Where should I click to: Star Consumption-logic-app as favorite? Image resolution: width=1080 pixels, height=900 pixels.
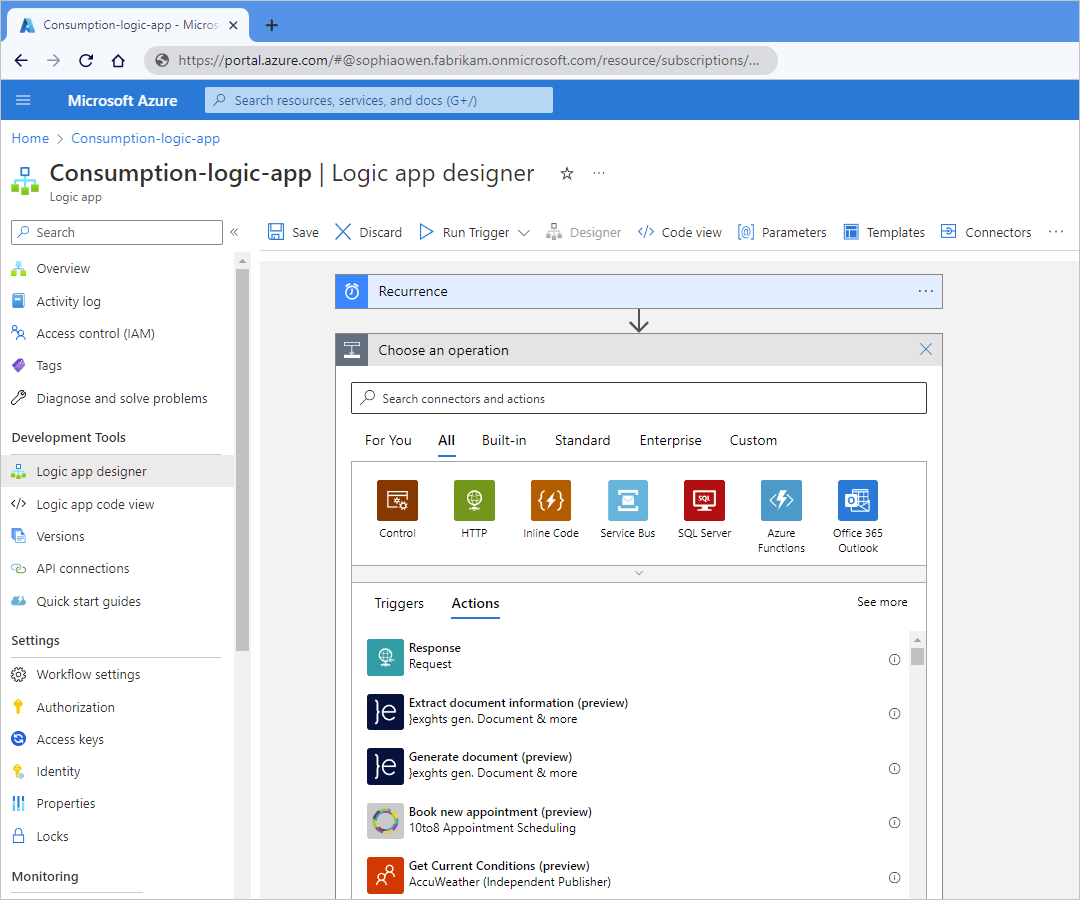567,173
